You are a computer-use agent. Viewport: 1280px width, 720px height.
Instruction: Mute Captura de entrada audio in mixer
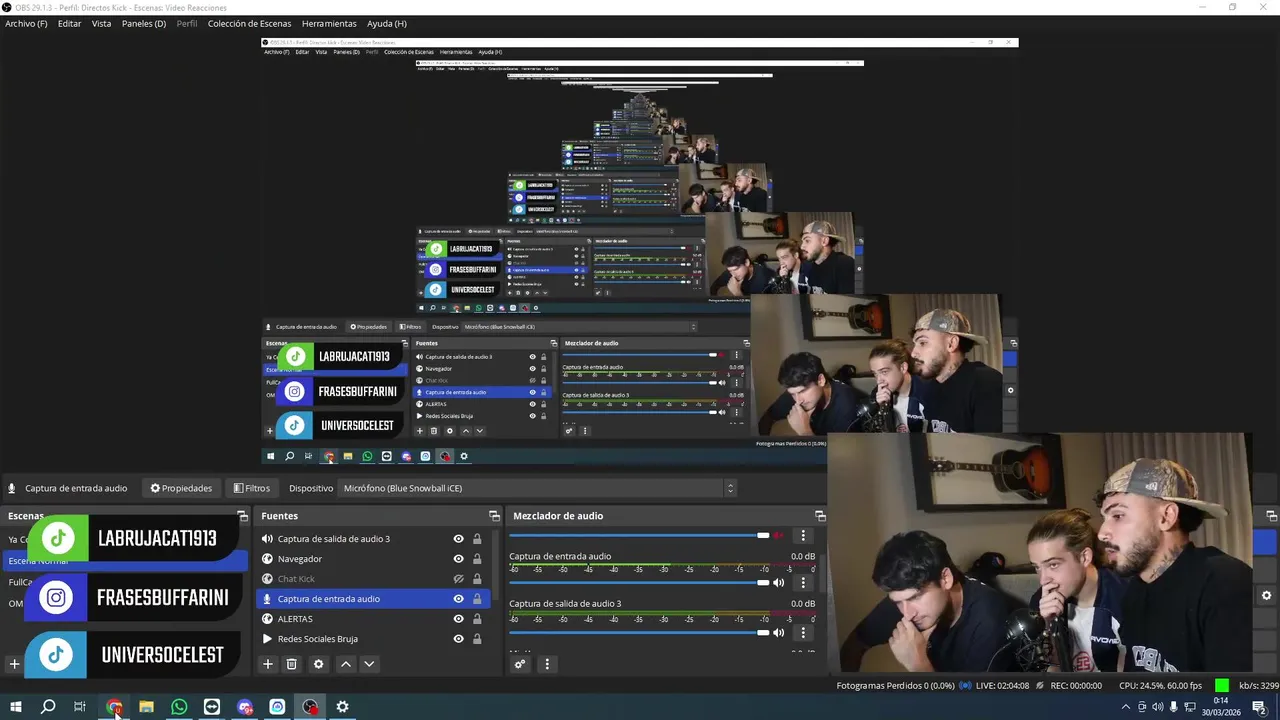[x=778, y=582]
